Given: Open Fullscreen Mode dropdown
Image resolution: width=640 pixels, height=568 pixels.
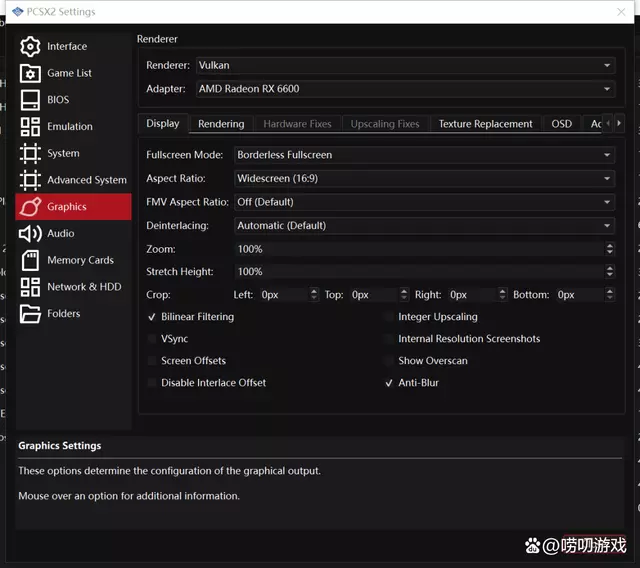Looking at the screenshot, I should point(424,155).
